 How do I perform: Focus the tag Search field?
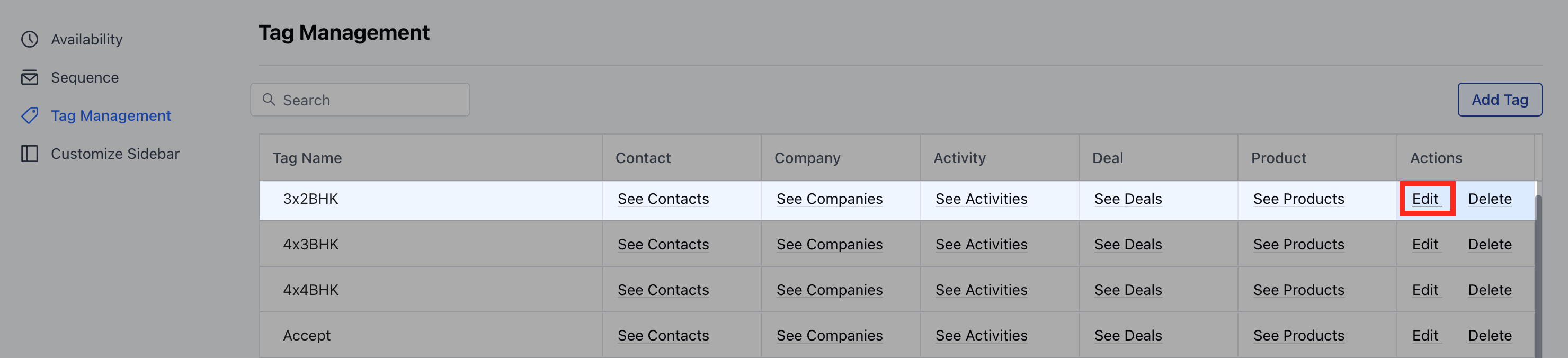point(360,100)
